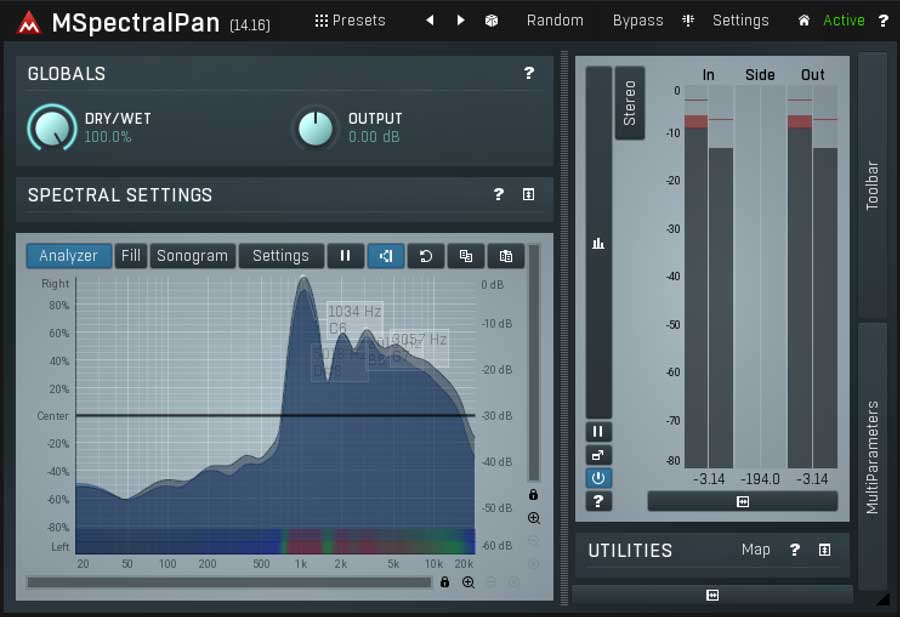This screenshot has width=900, height=617.
Task: Toggle the horizontal zoom lock icon
Action: [x=444, y=583]
